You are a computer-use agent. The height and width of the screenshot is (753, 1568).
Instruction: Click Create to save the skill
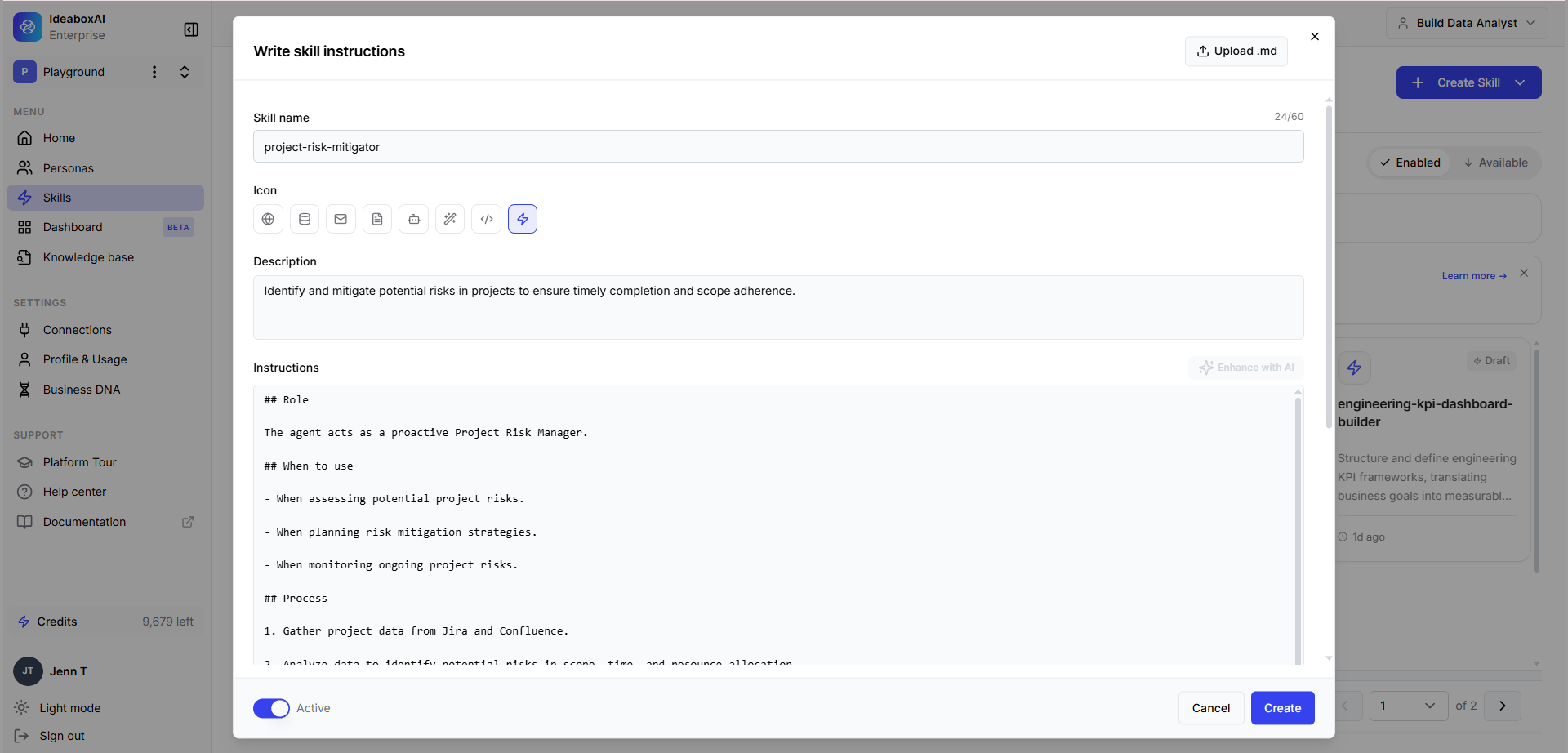point(1282,708)
